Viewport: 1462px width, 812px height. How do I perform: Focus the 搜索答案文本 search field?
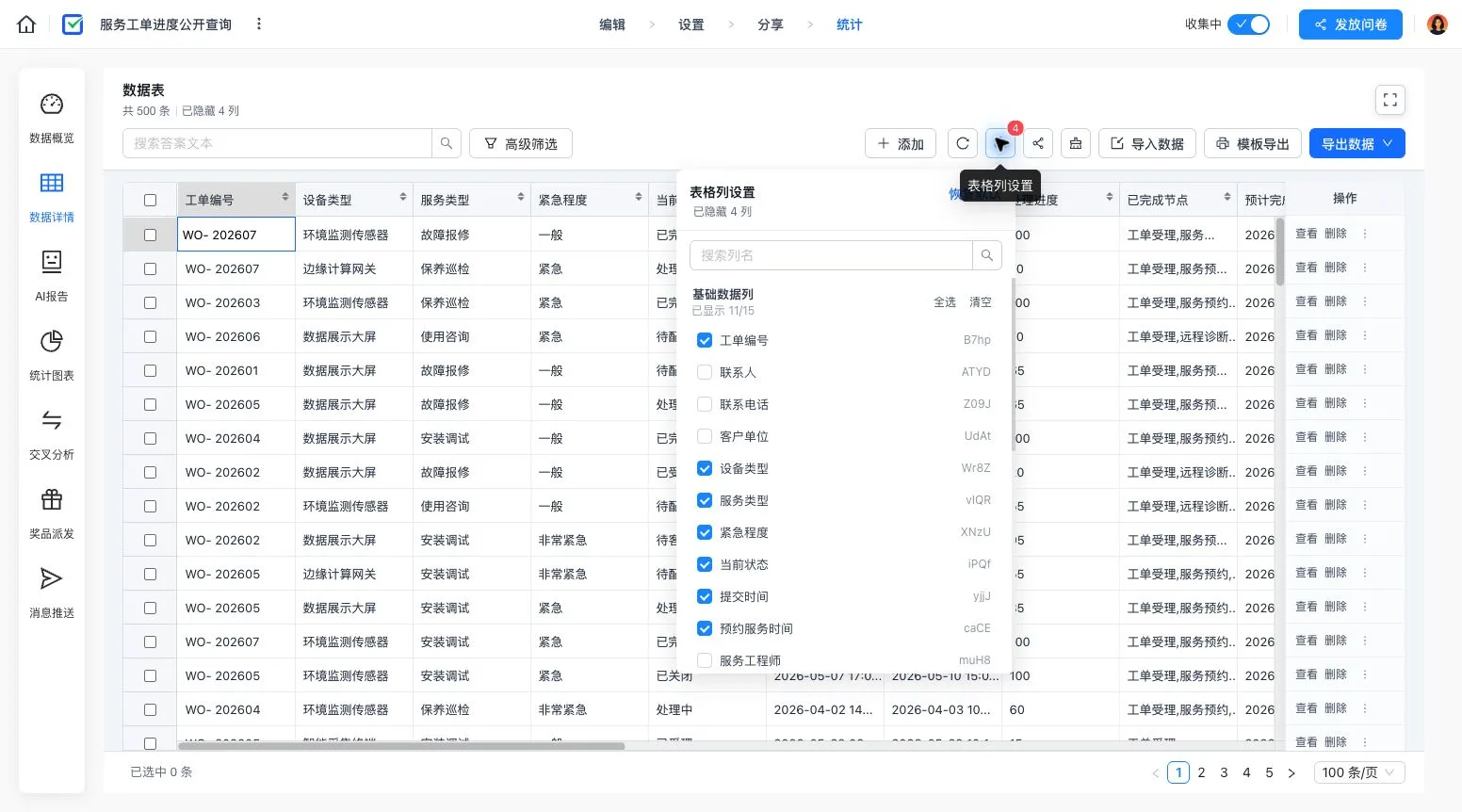click(278, 143)
